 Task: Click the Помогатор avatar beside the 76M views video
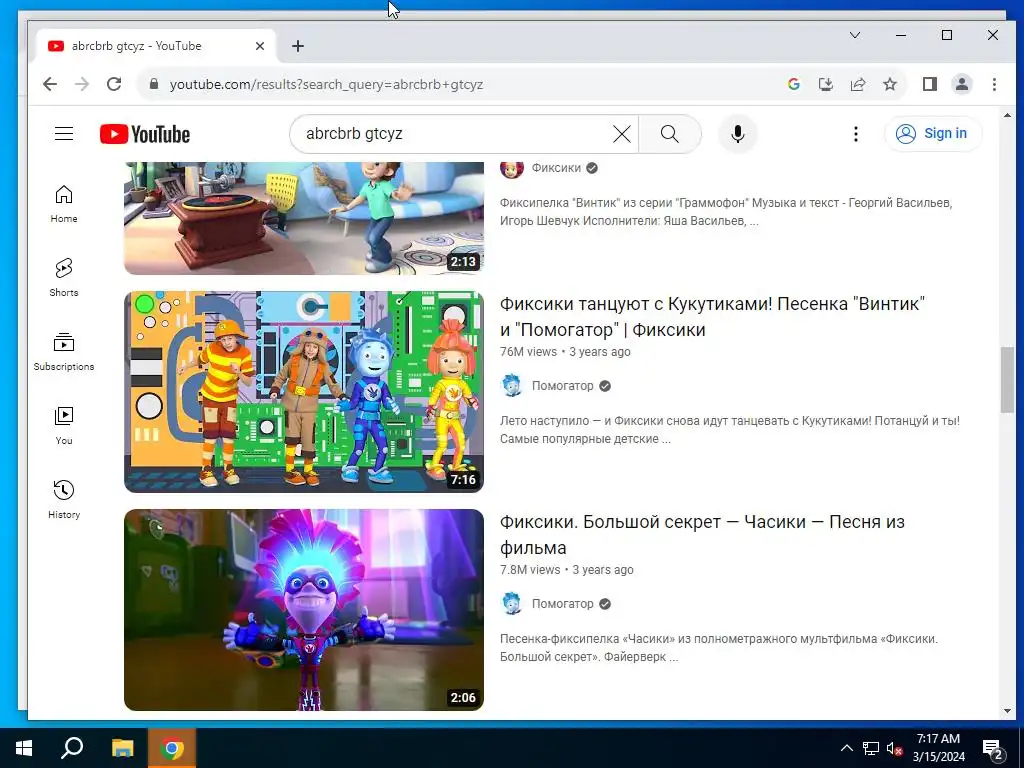pos(512,386)
